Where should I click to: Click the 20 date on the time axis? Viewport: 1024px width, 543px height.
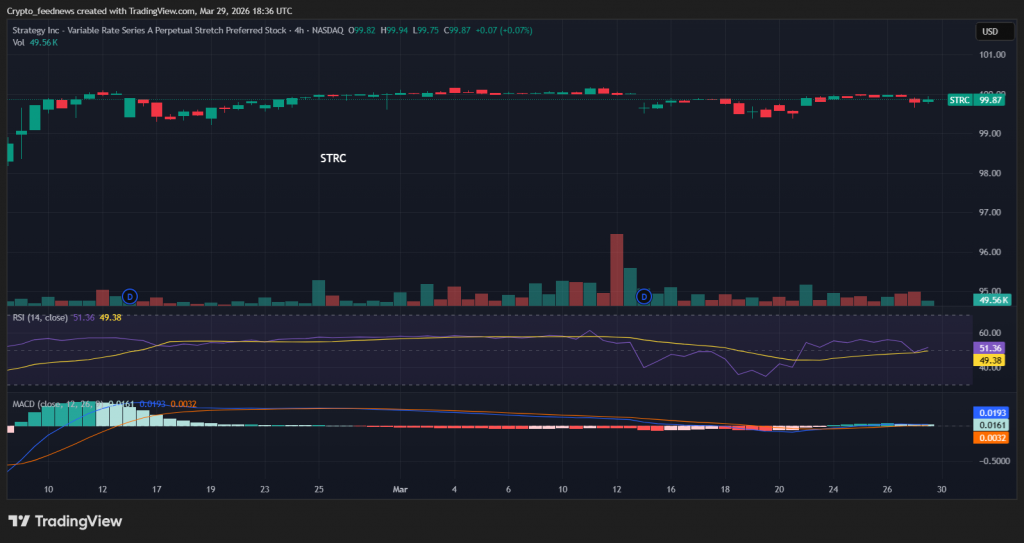click(x=779, y=489)
